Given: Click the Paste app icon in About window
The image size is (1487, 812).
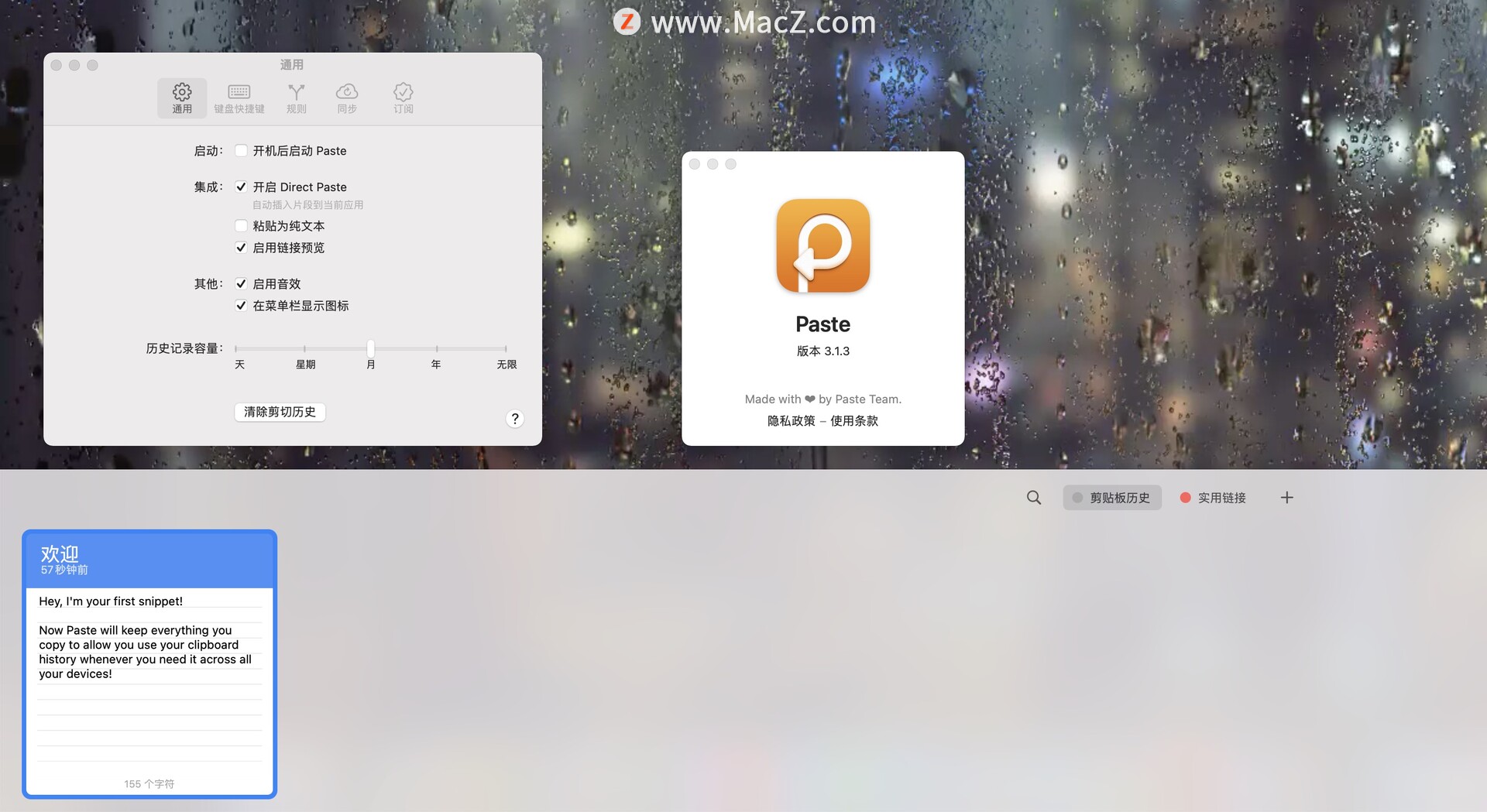Looking at the screenshot, I should click(822, 245).
